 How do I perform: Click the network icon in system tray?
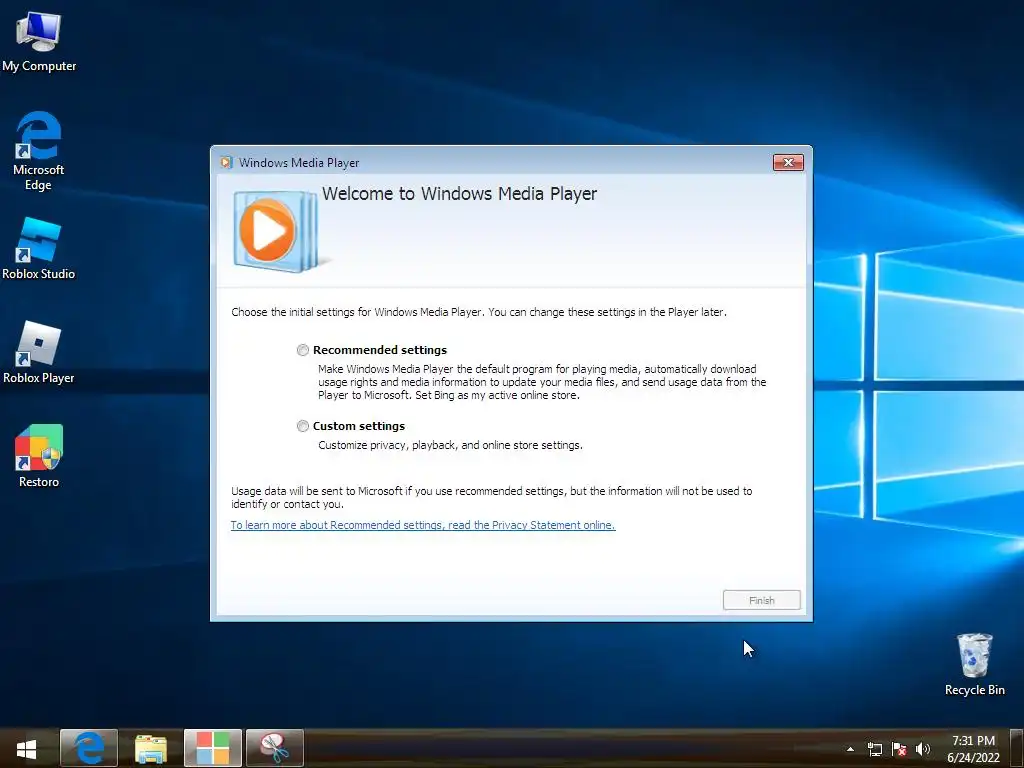point(874,749)
